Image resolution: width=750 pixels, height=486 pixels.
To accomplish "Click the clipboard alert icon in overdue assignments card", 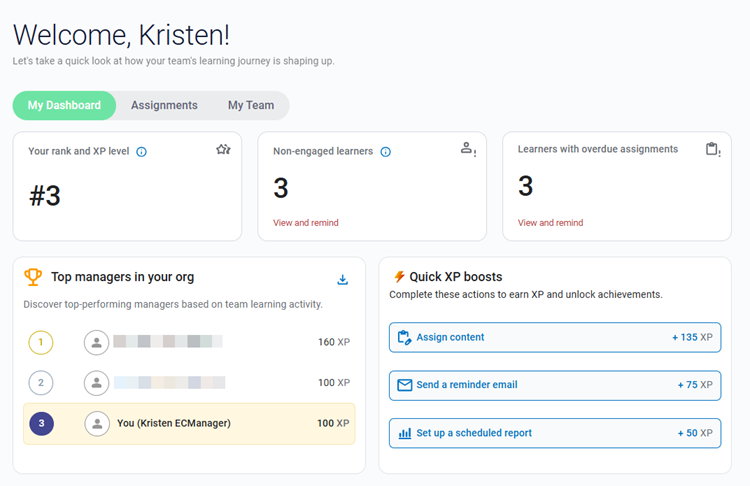I will 712,150.
